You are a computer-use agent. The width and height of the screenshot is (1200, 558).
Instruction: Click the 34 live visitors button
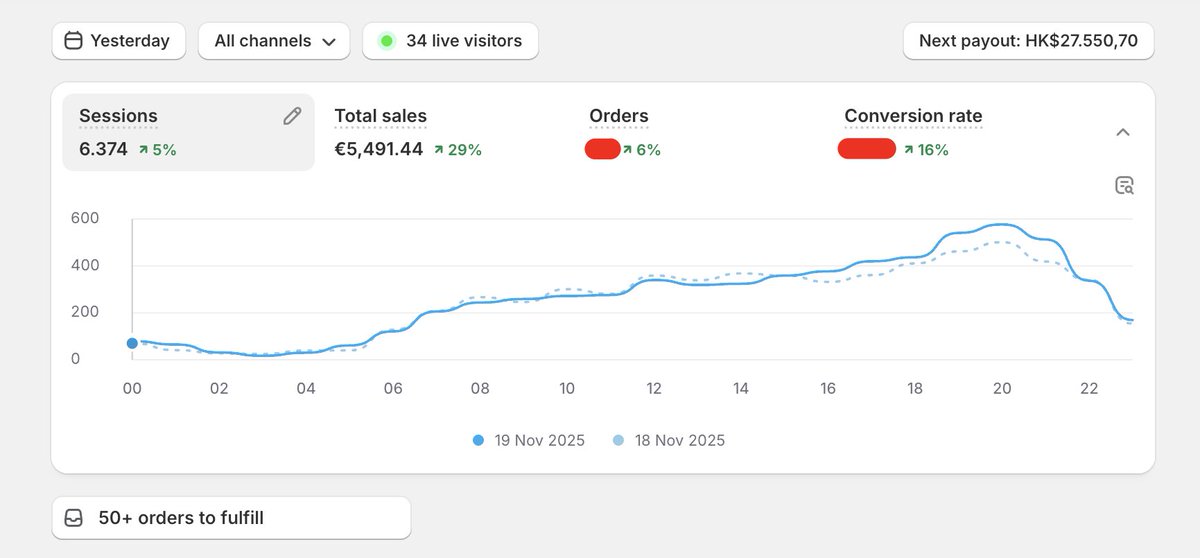(x=450, y=41)
